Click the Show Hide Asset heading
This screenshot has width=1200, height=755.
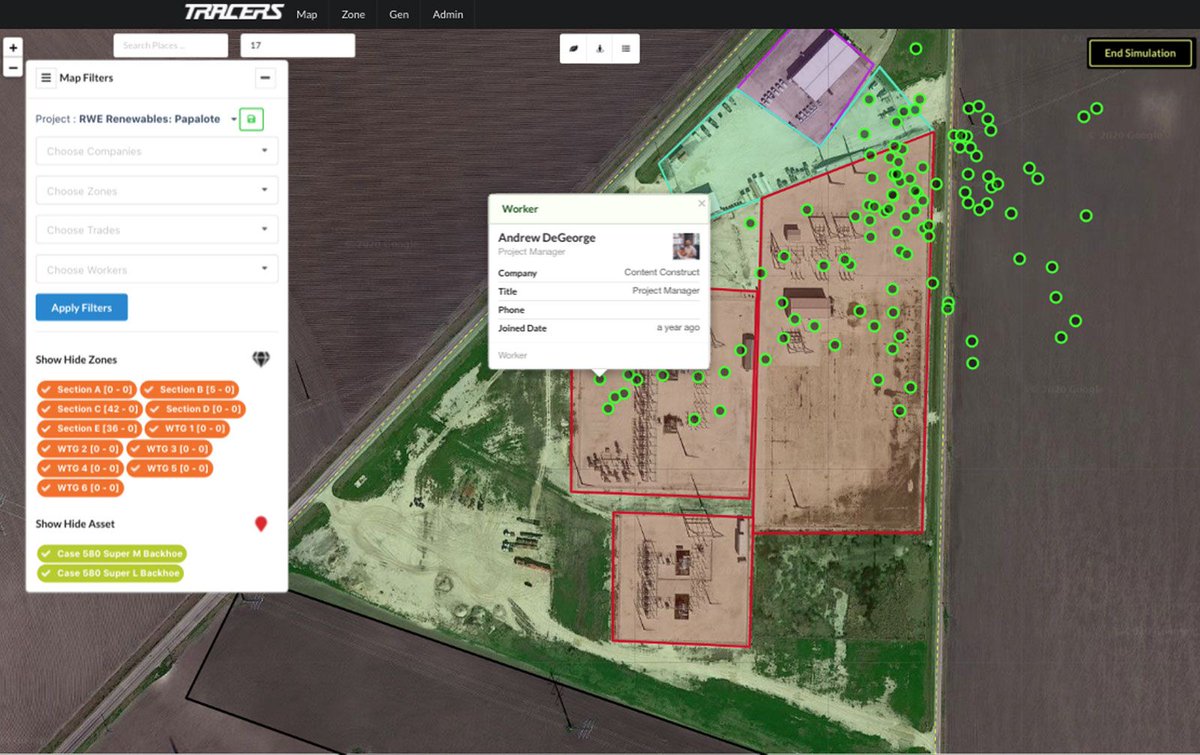pos(76,524)
